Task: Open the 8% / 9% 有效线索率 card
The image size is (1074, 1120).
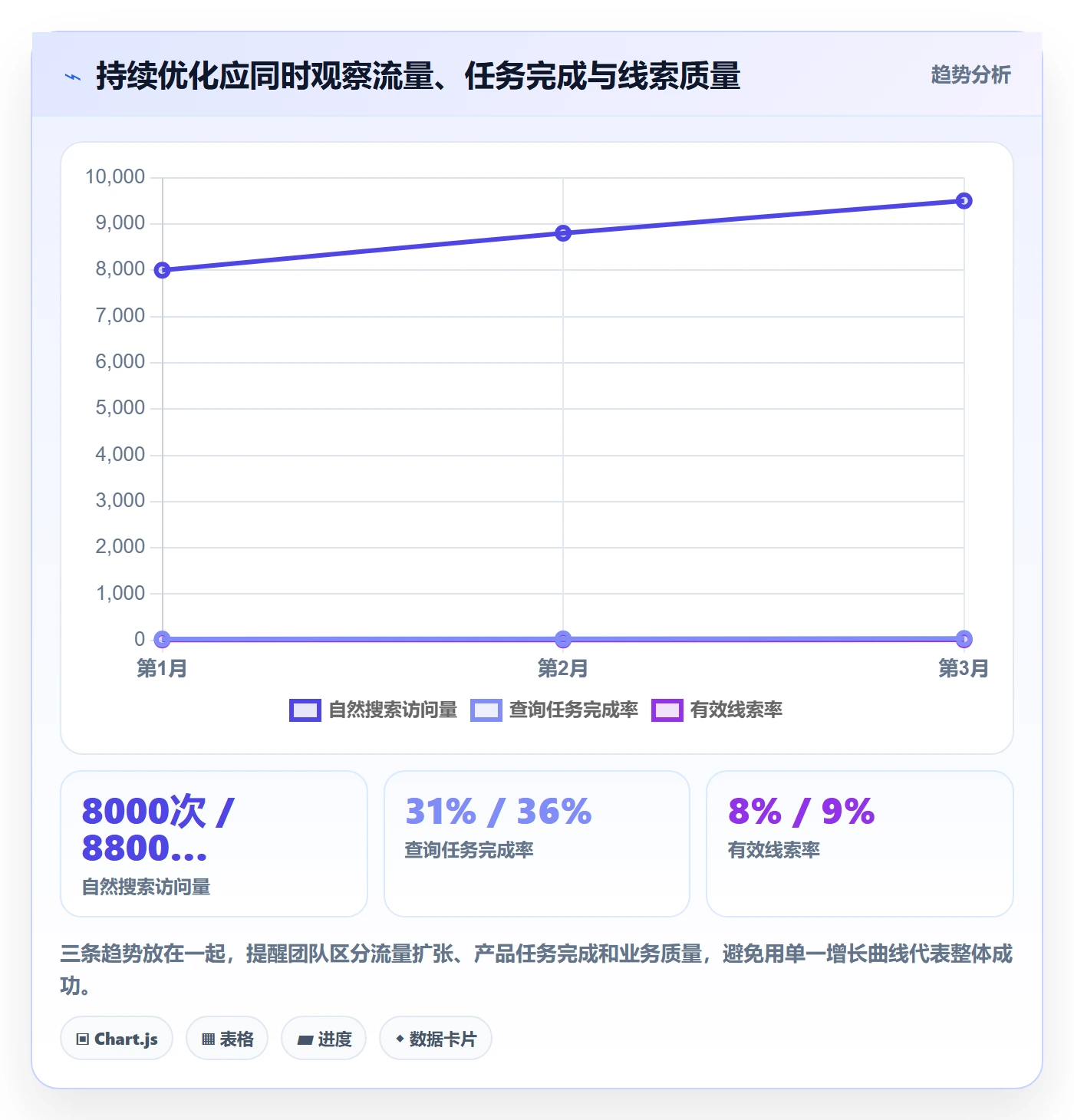Action: tap(860, 844)
